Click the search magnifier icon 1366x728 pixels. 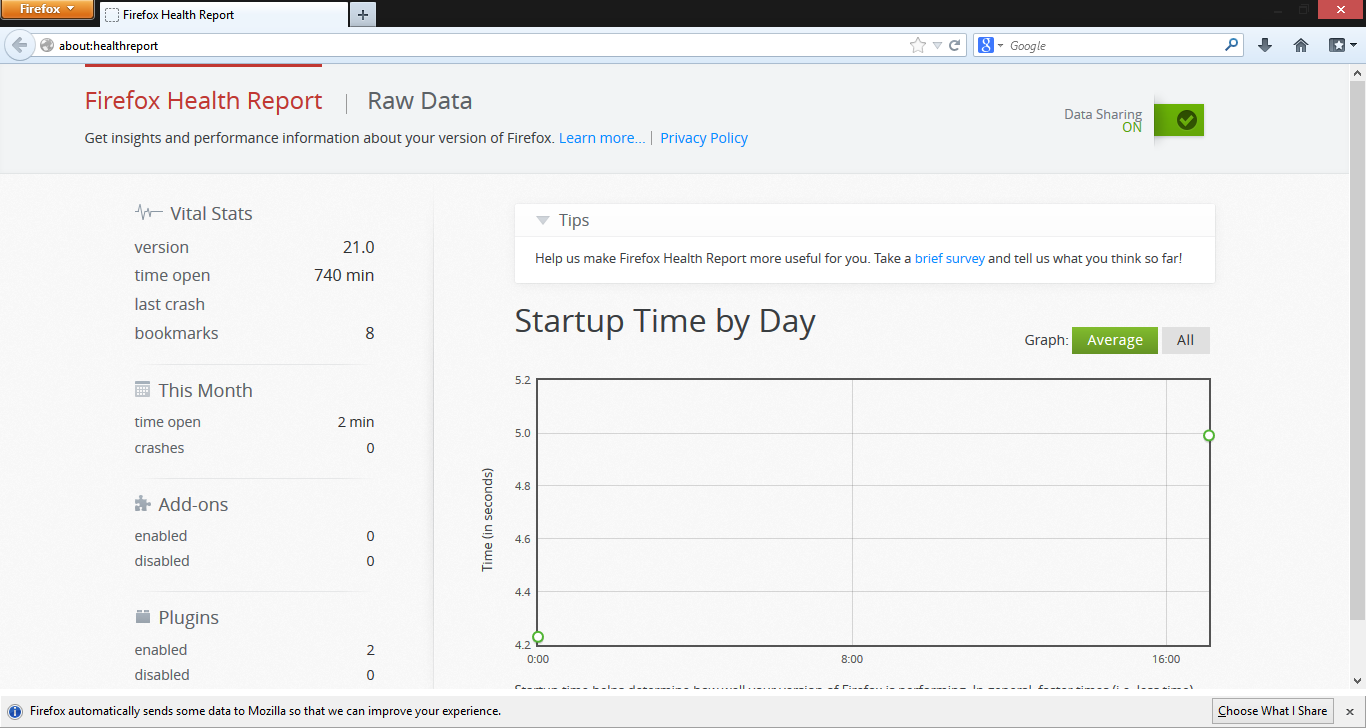click(x=1231, y=45)
